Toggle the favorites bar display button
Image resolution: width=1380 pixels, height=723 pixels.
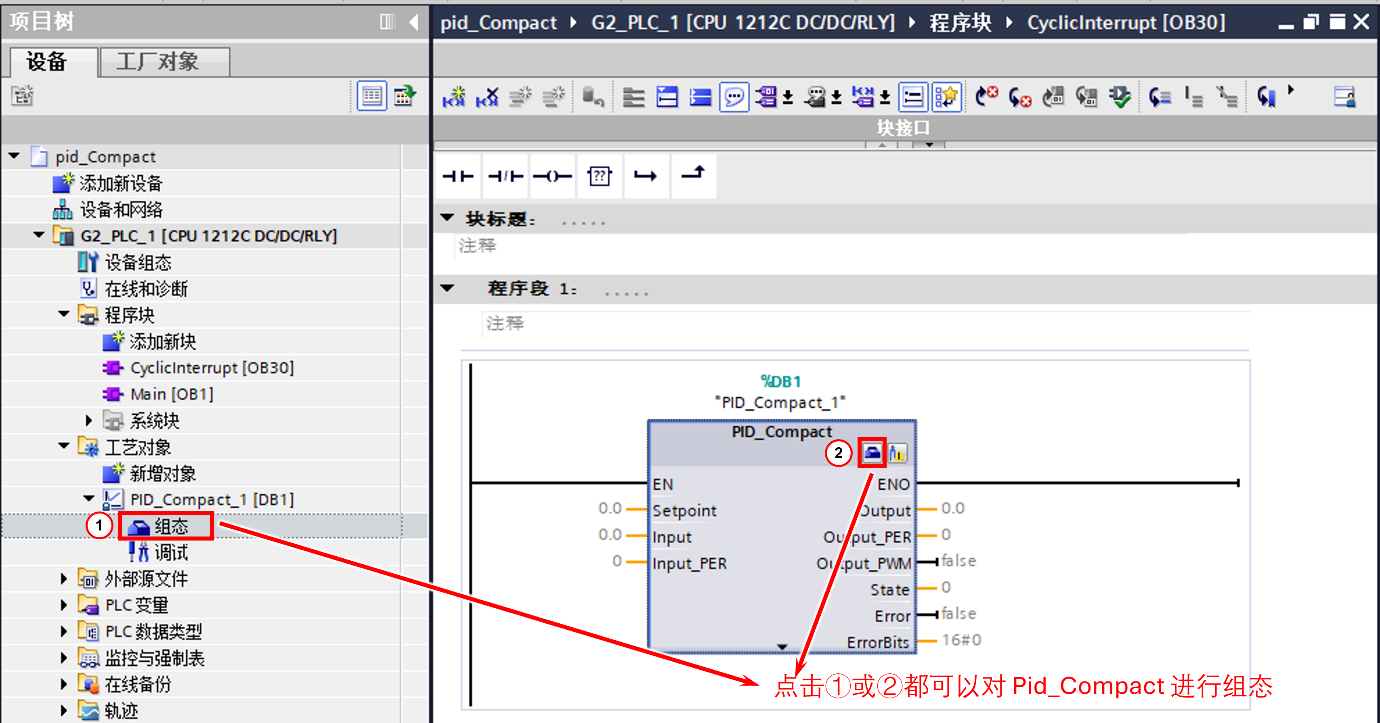tap(946, 97)
